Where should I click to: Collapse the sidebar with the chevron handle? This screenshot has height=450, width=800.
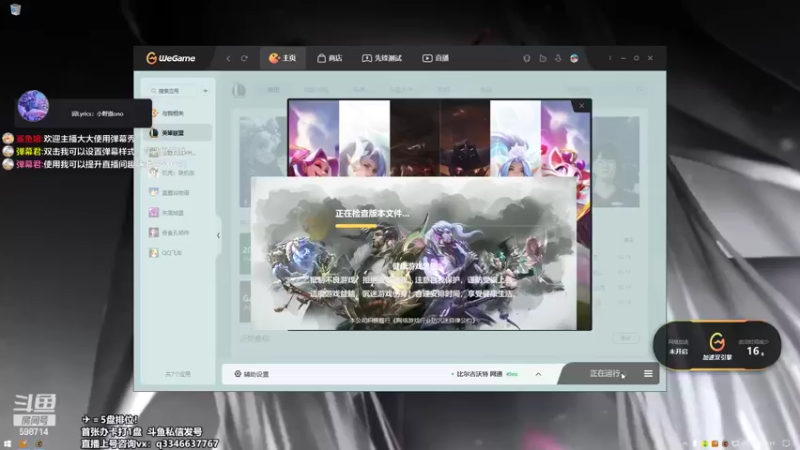(x=218, y=236)
